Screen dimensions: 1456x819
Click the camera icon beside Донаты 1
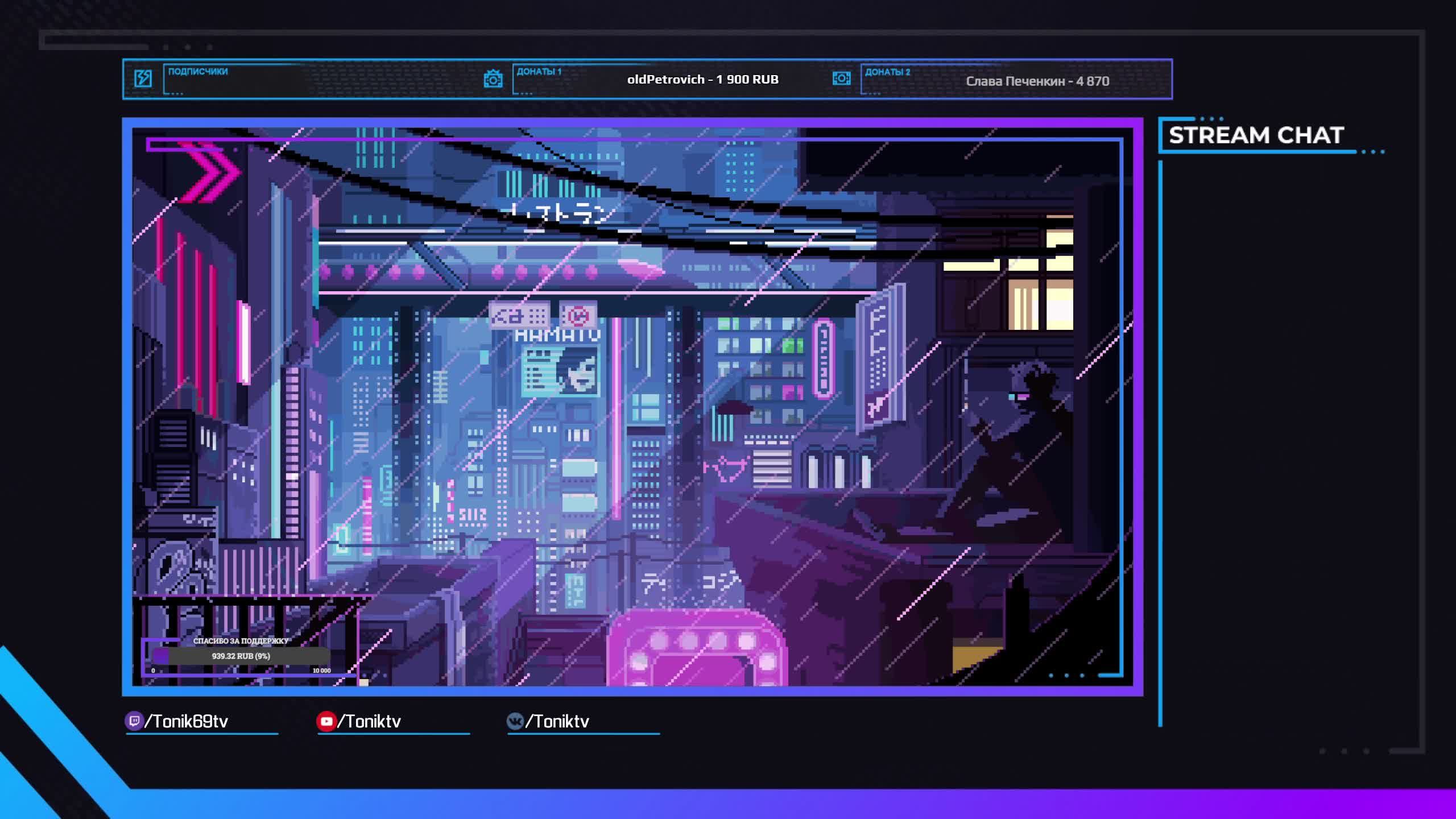tap(493, 79)
